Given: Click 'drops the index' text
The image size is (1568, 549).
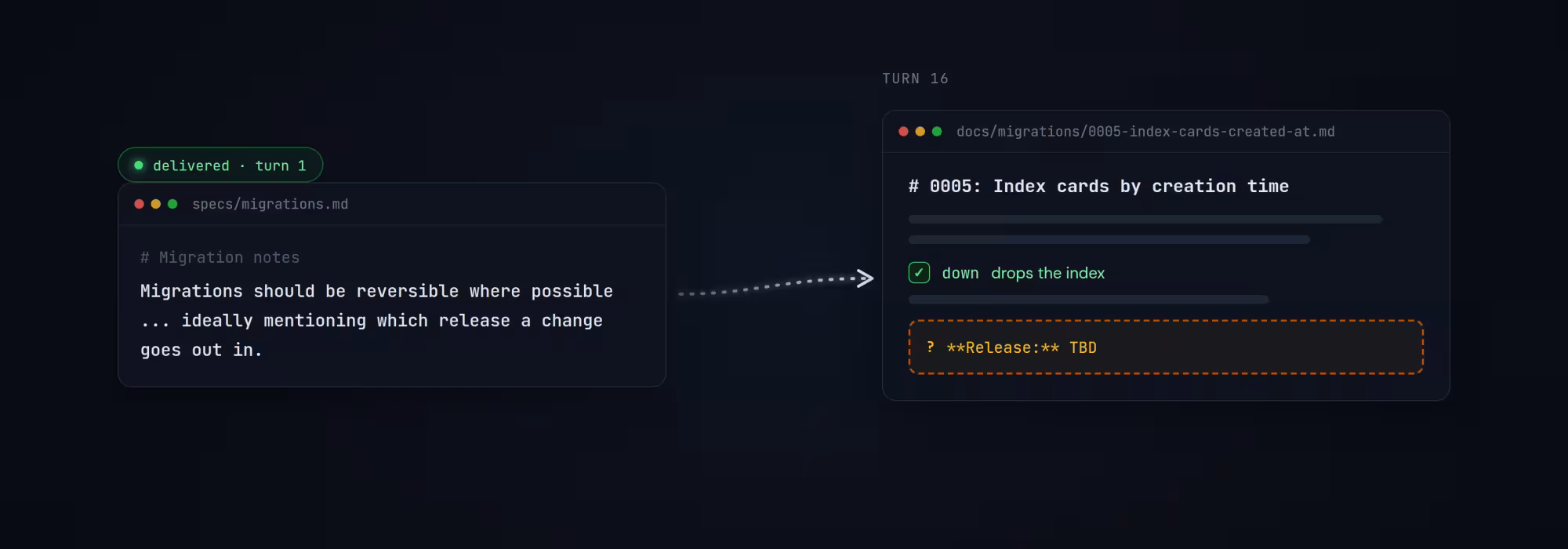Looking at the screenshot, I should (x=1047, y=273).
